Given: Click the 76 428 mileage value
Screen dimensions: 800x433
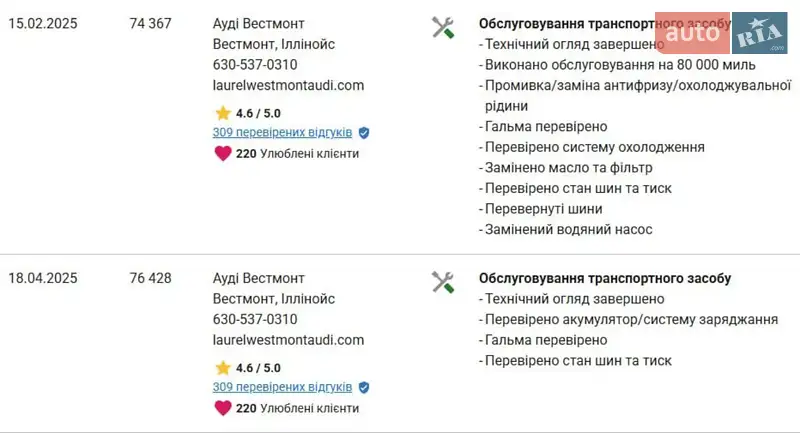Looking at the screenshot, I should (x=150, y=278).
